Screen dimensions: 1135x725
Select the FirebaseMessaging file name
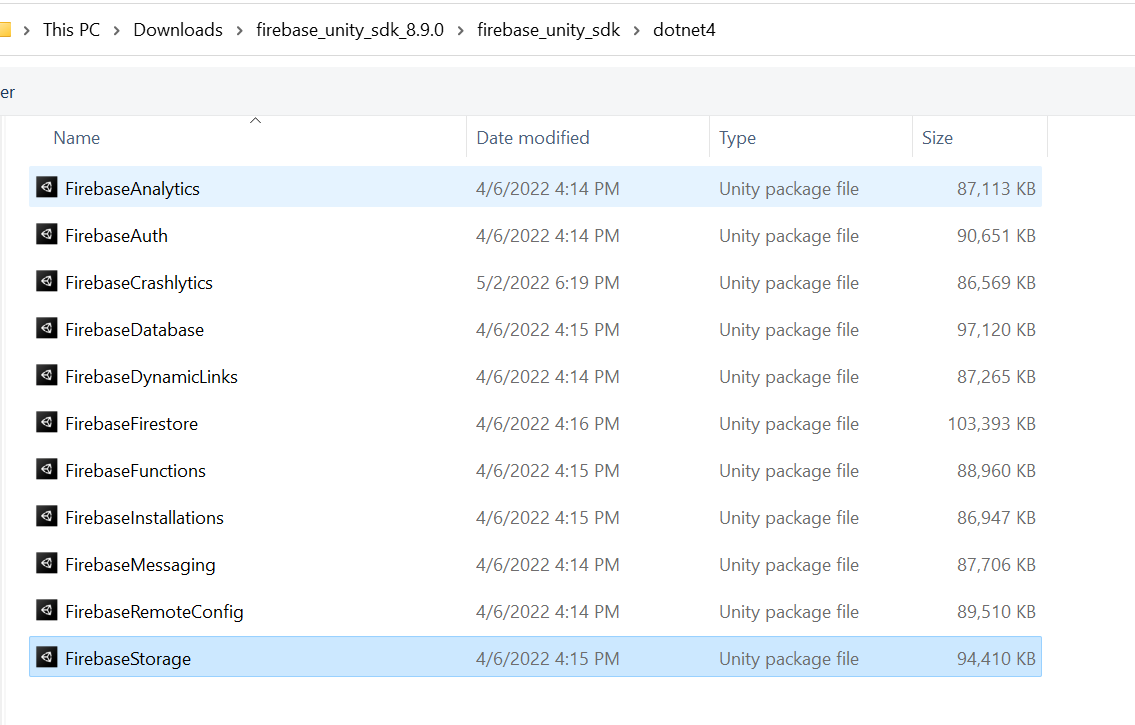(140, 565)
